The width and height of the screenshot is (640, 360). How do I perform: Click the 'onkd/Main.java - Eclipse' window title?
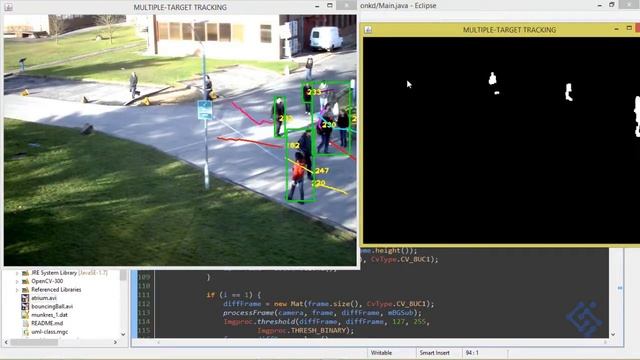click(x=398, y=6)
